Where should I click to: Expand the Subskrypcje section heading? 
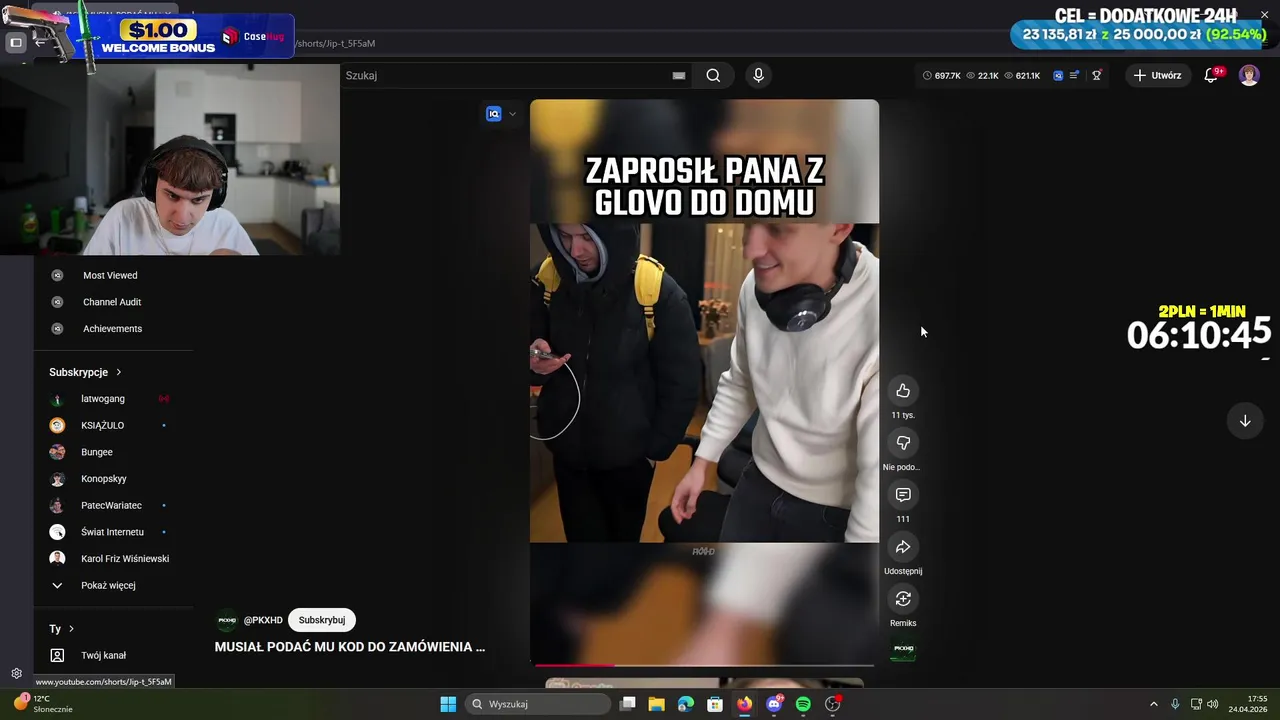(85, 372)
